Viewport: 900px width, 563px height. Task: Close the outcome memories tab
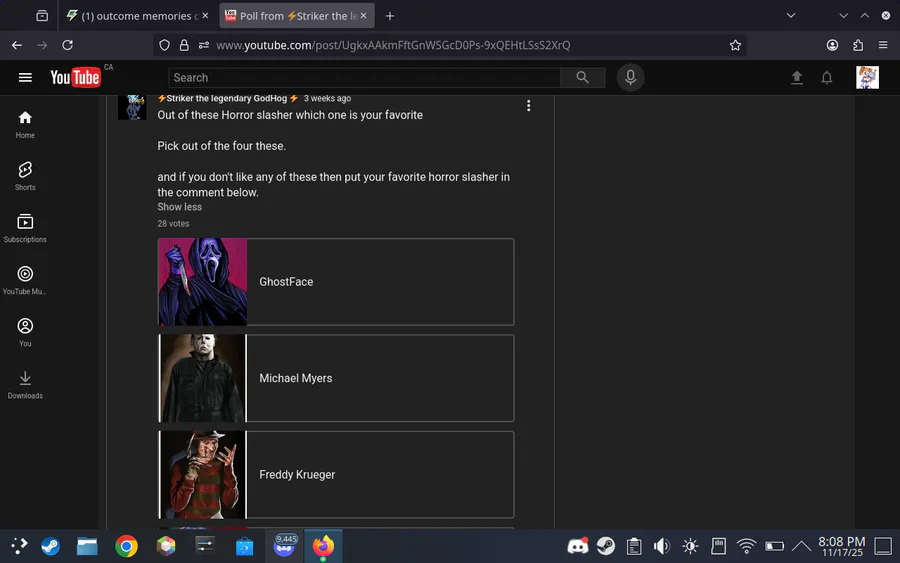point(205,16)
